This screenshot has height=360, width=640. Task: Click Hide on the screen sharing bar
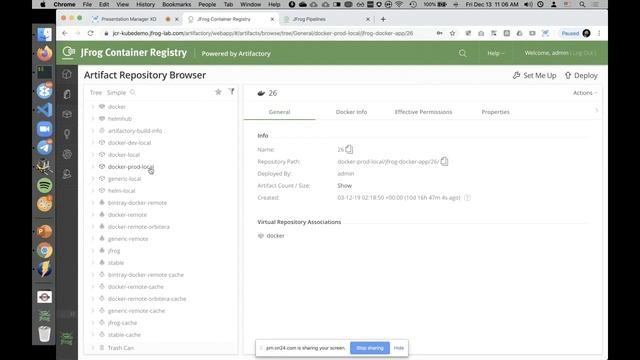tap(399, 348)
